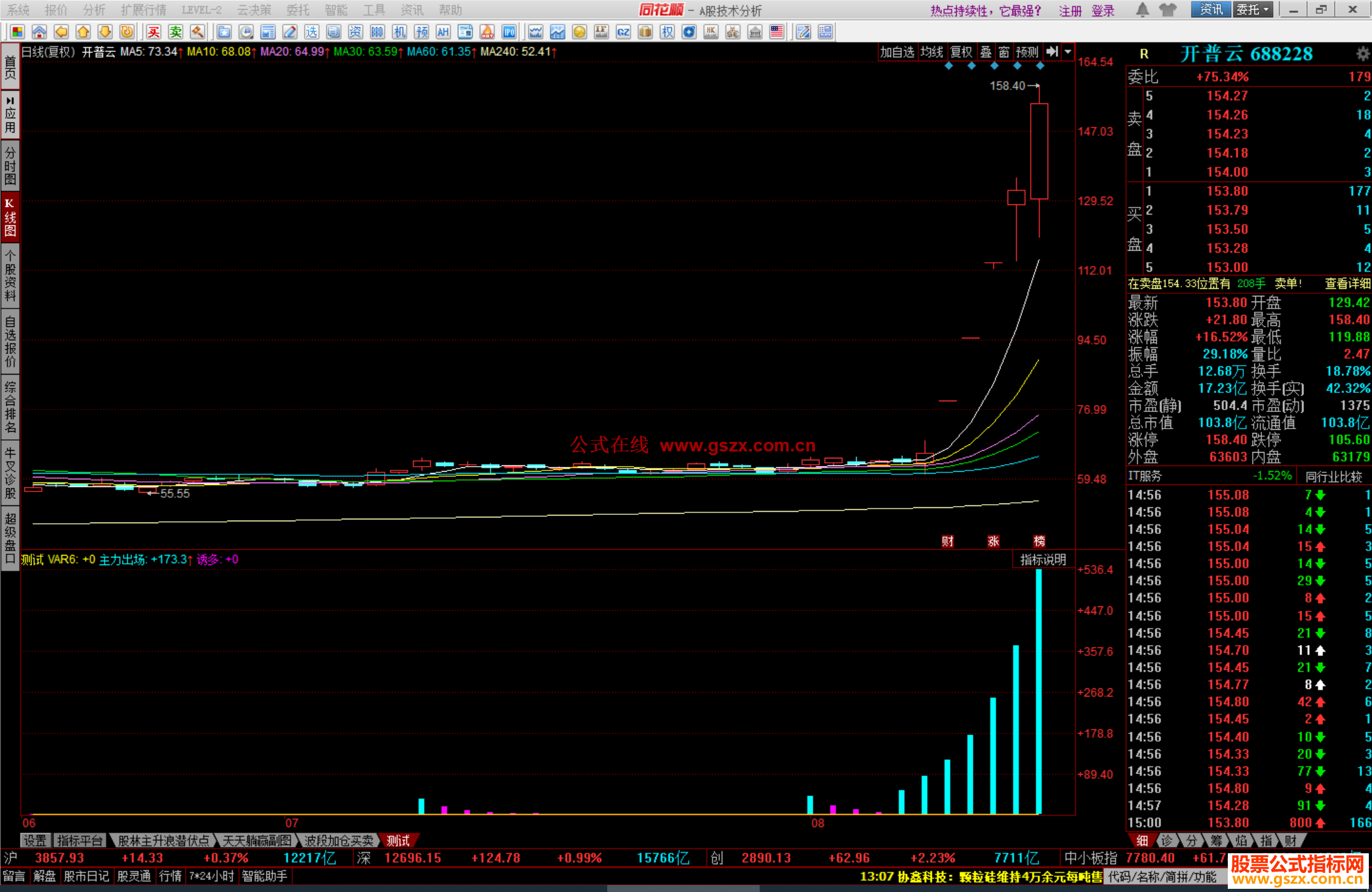Click the HOT flame toolbar icon
Image resolution: width=1372 pixels, height=892 pixels.
pyautogui.click(x=487, y=32)
